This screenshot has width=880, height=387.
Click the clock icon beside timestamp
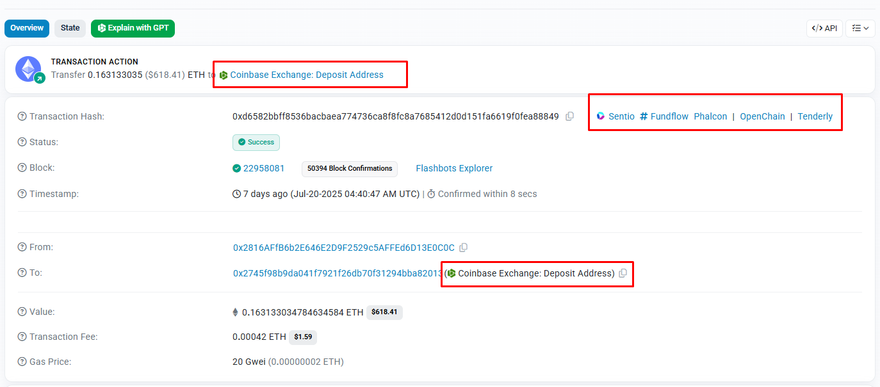click(237, 194)
